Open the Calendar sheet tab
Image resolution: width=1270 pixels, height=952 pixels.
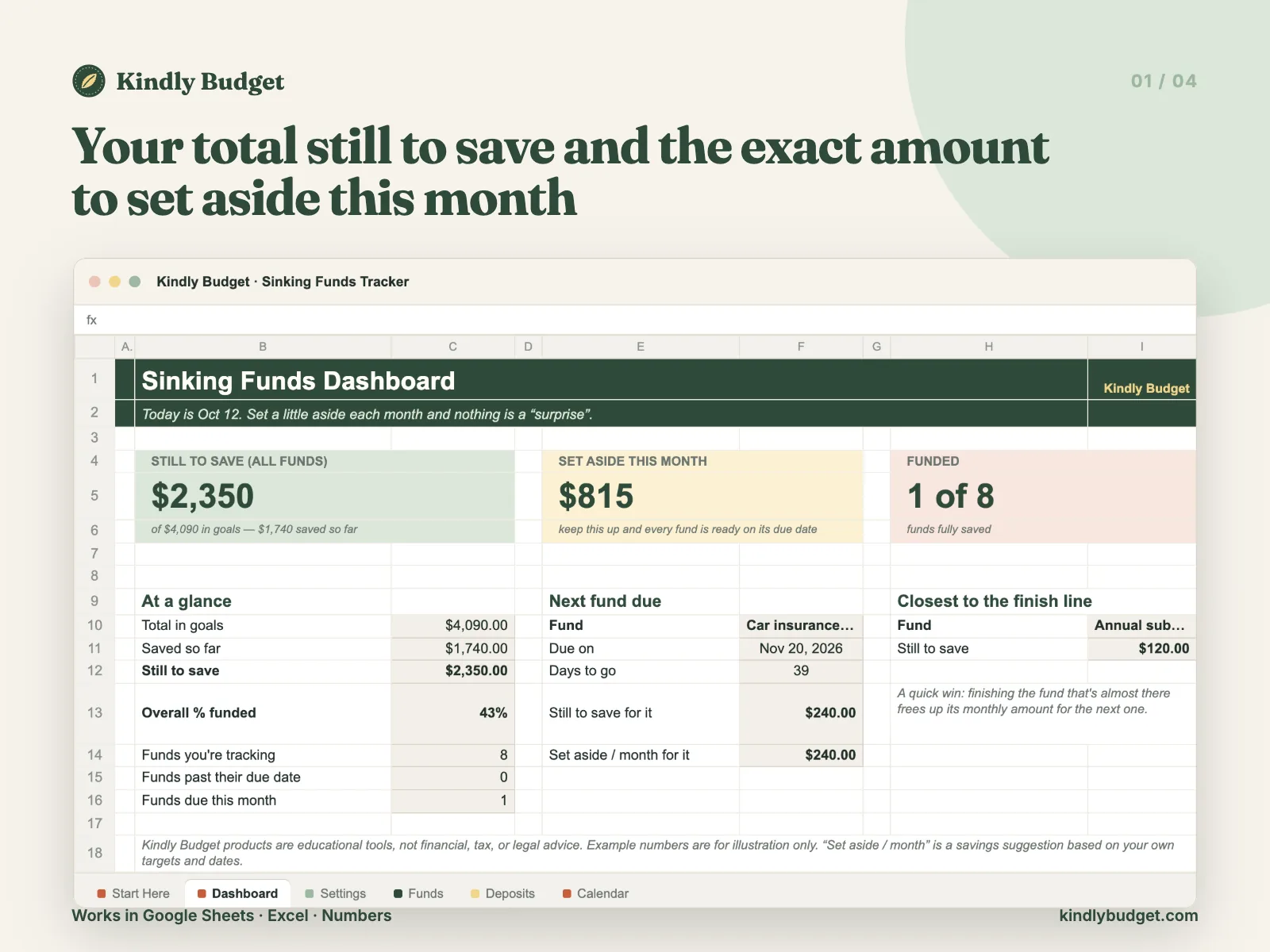[x=595, y=893]
